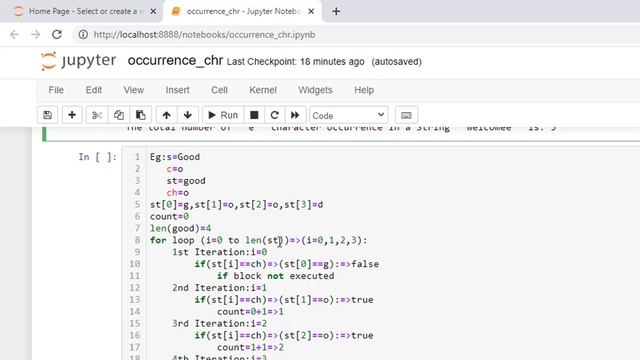Screen dimensions: 640x360
Task: Open the cell type Code dropdown
Action: pos(349,116)
